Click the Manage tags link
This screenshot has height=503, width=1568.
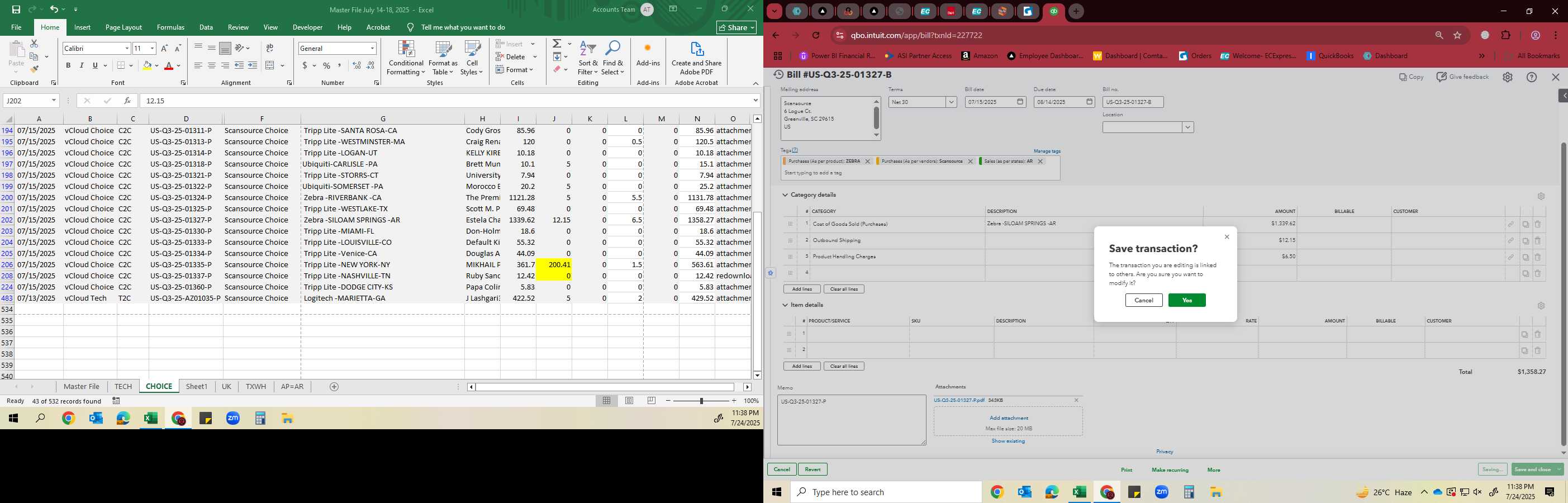point(1047,151)
